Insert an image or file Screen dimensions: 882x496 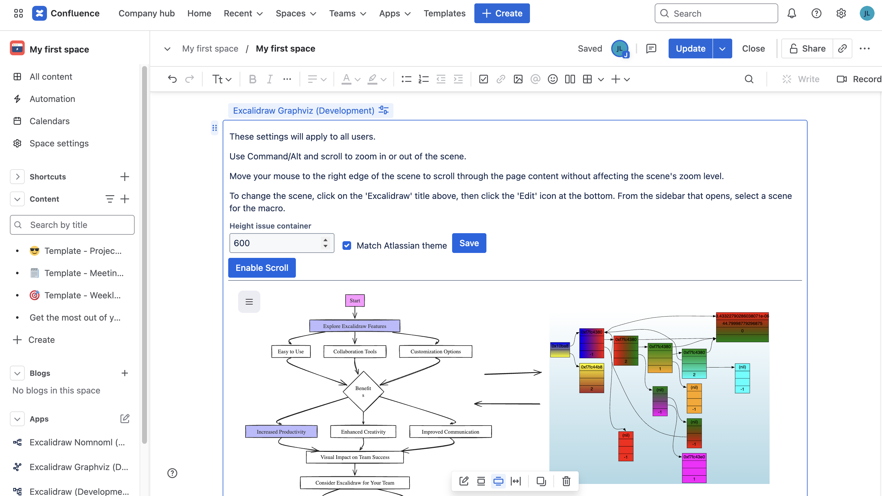518,79
